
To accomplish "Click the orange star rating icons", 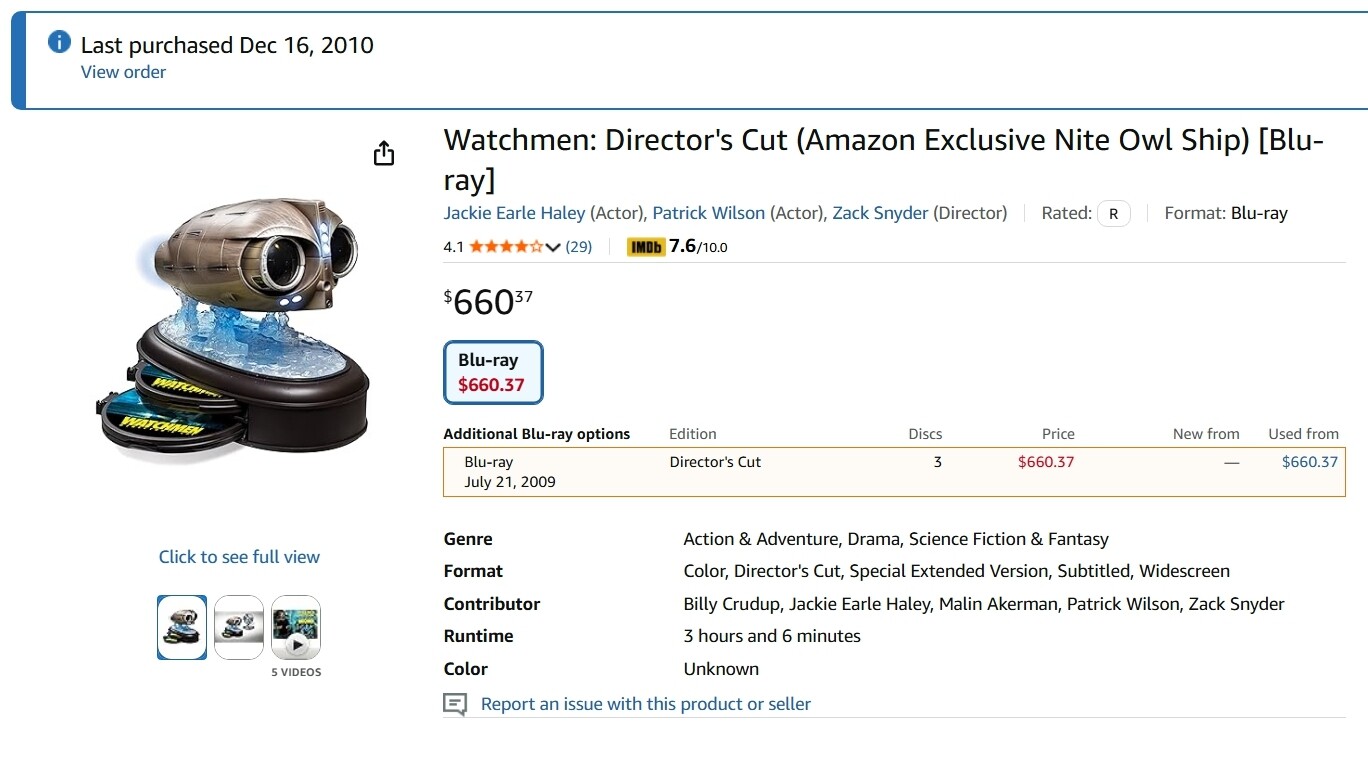I will (x=505, y=247).
